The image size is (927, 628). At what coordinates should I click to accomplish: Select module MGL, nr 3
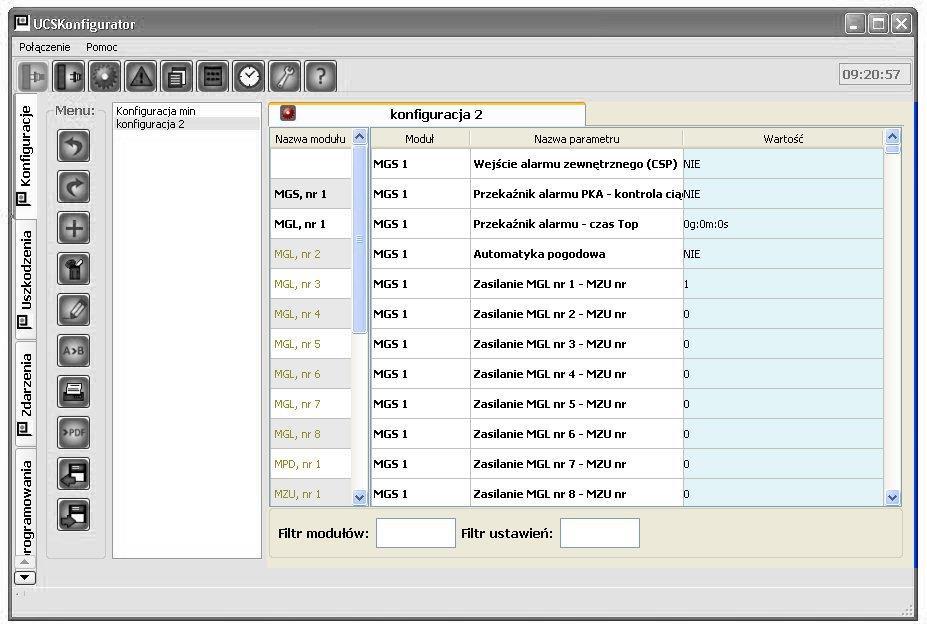(310, 284)
